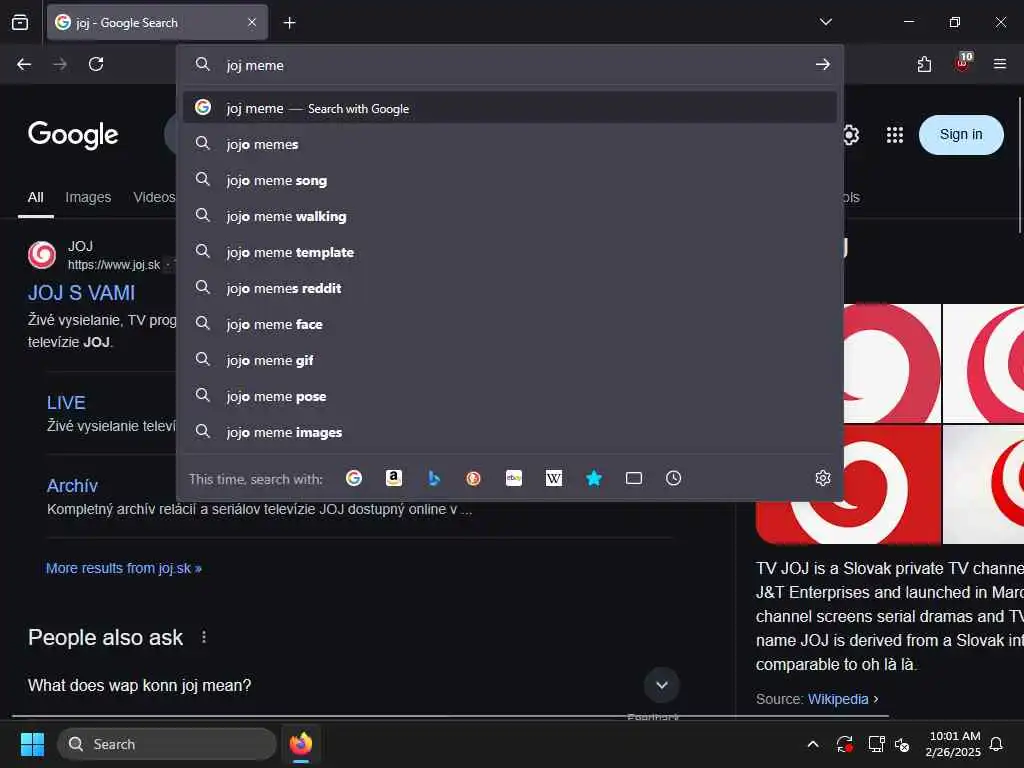Viewport: 1024px width, 768px height.
Task: Choose the 'jojo meme walking' suggestion
Action: click(x=509, y=216)
